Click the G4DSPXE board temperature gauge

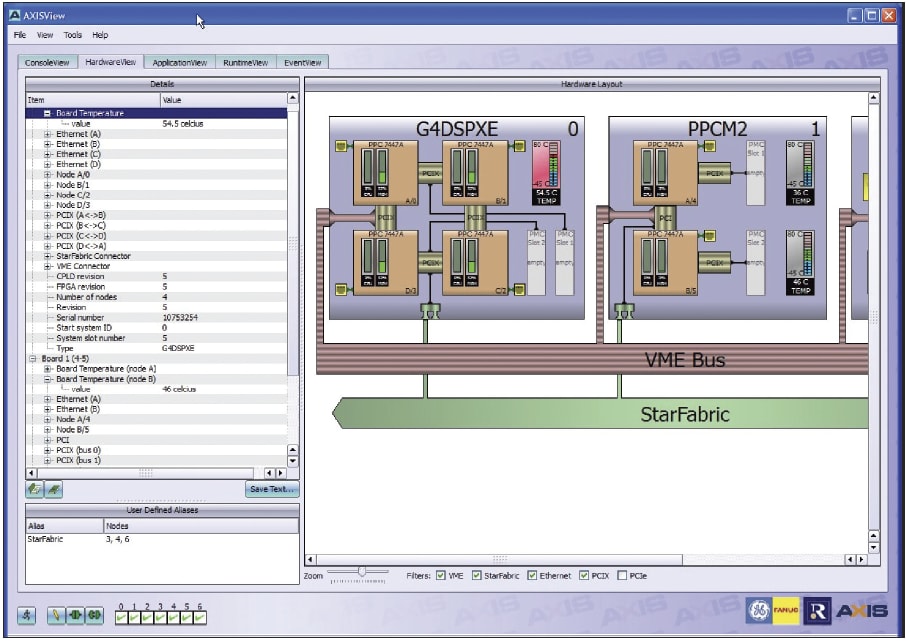546,172
